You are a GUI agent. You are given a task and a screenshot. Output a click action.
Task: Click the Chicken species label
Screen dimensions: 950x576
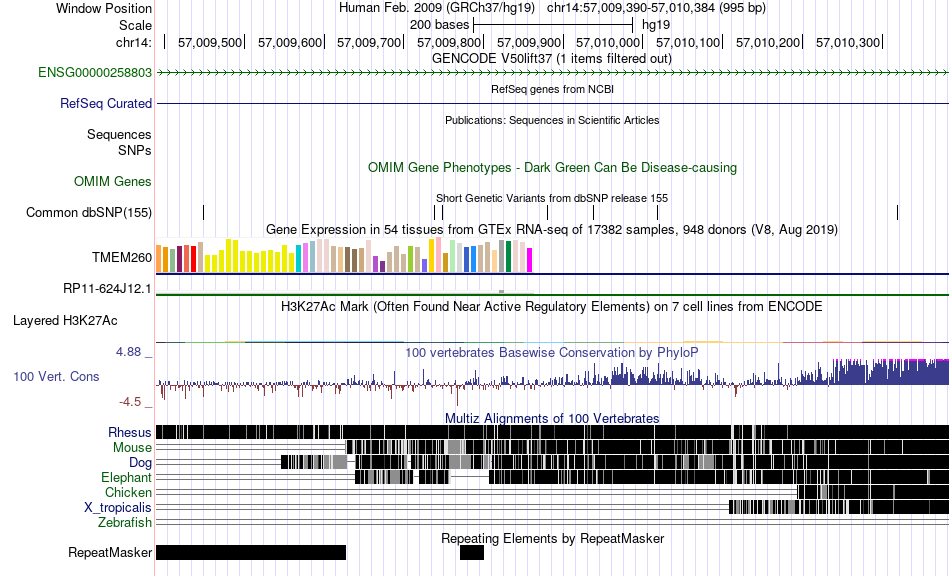coord(128,492)
